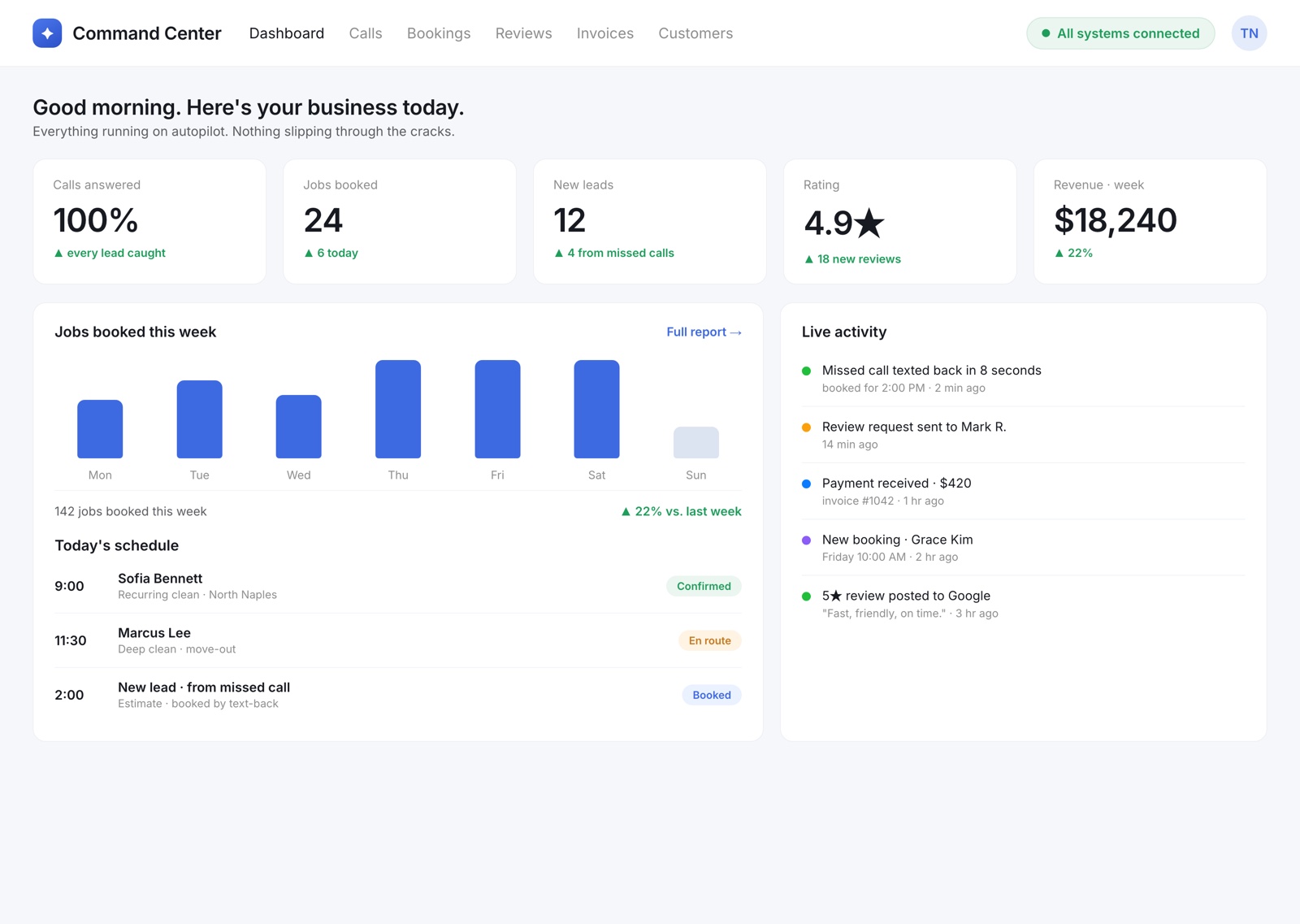Open the Revenue week $18,240 card

1150,221
